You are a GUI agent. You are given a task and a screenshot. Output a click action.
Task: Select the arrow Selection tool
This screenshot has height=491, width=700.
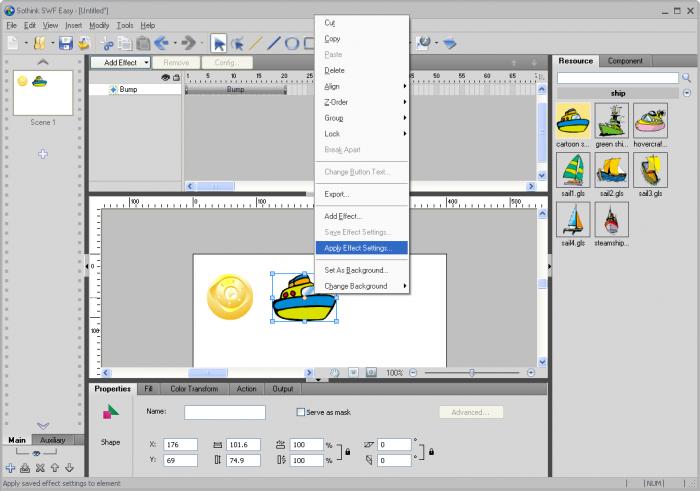tap(219, 43)
